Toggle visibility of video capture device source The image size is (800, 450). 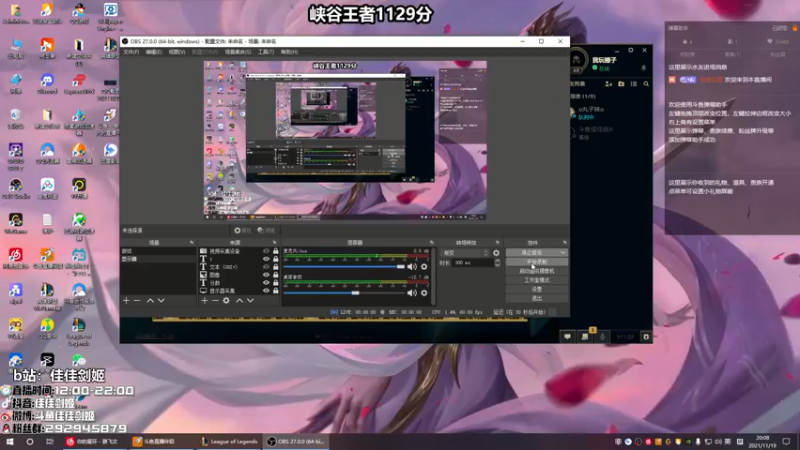click(x=266, y=251)
